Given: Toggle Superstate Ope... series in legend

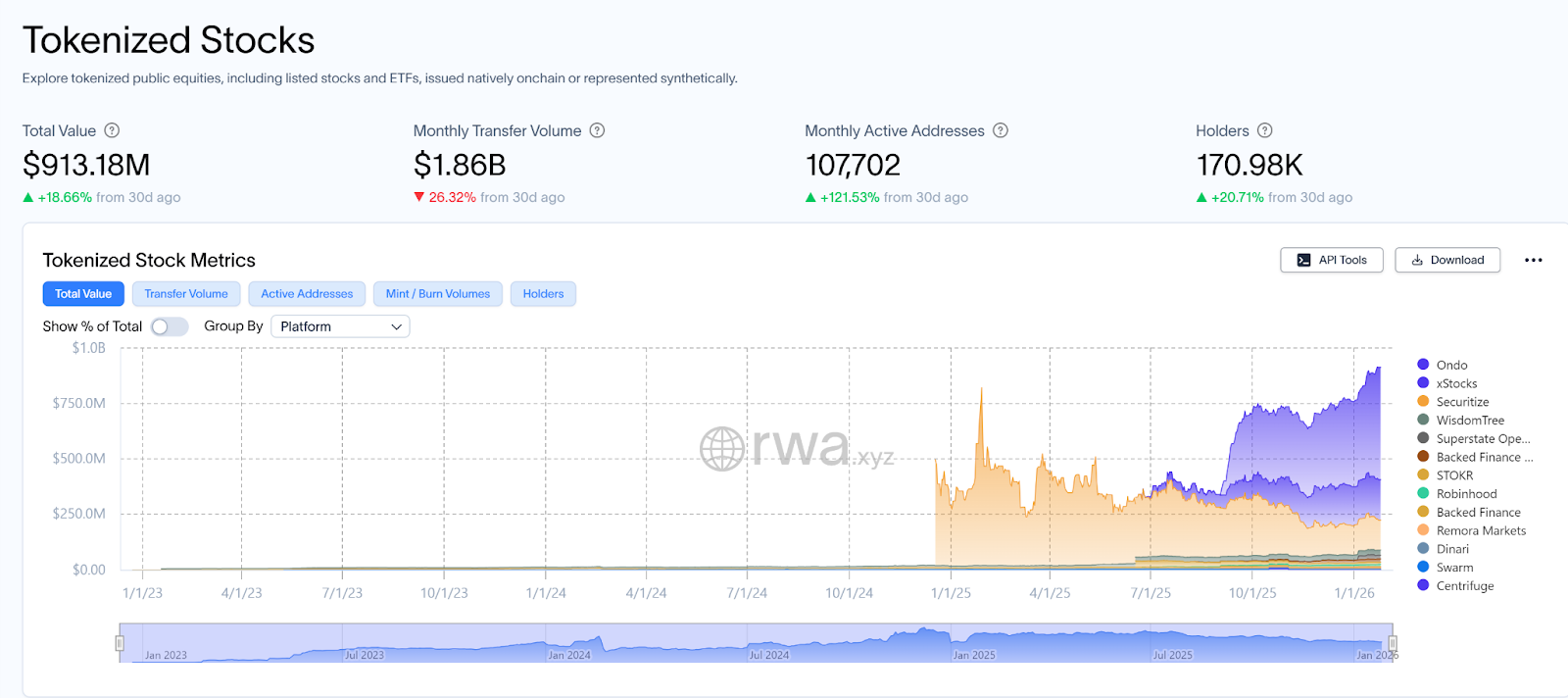Looking at the screenshot, I should point(1473,439).
